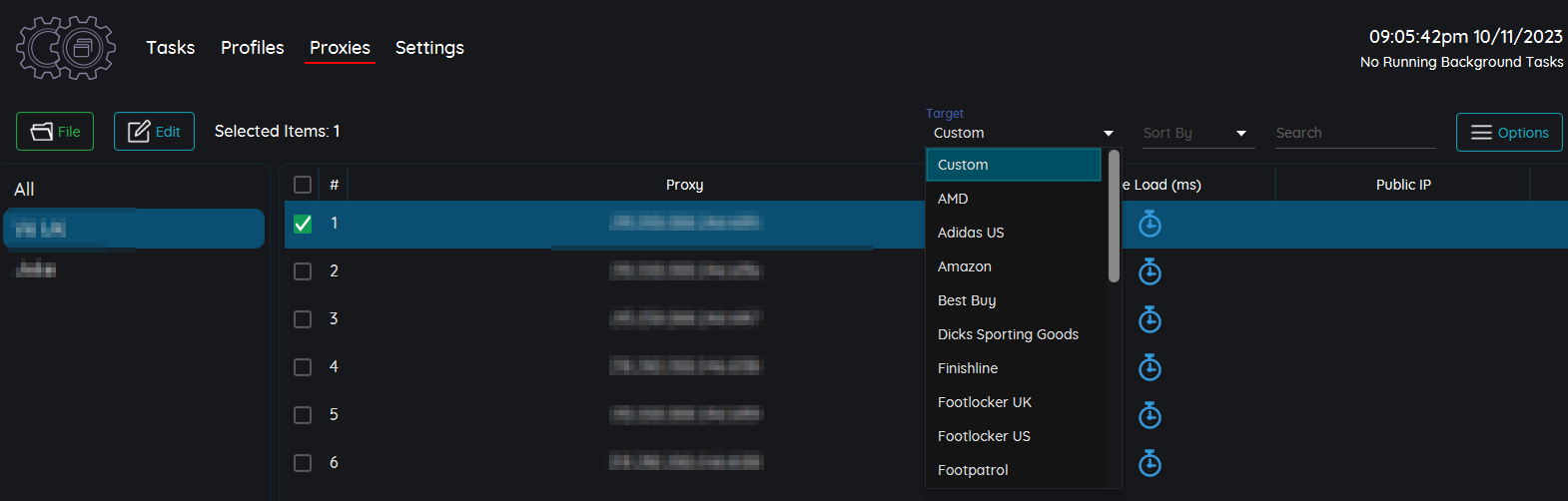Toggle the select-all header checkbox
The height and width of the screenshot is (501, 1568).
tap(303, 185)
